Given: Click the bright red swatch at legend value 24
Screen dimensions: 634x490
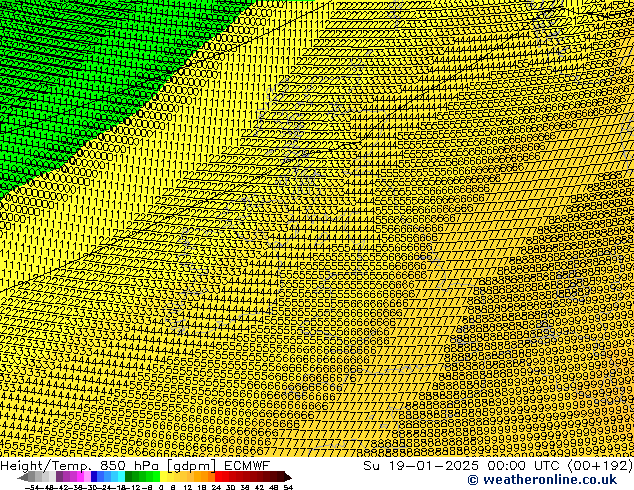Looking at the screenshot, I should tap(218, 476).
